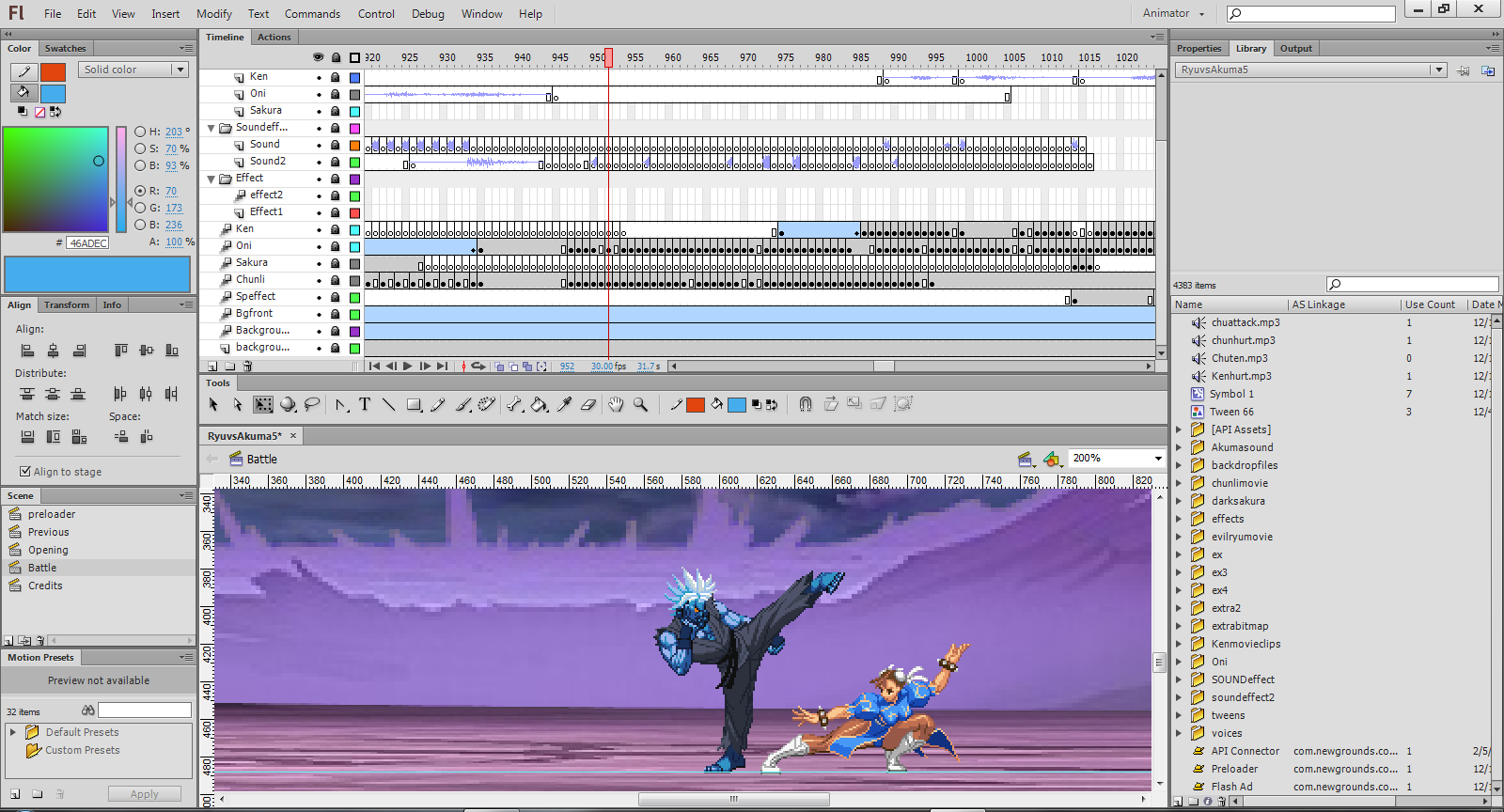Click the blue fill color swatch
The width and height of the screenshot is (1504, 812).
pos(53,93)
